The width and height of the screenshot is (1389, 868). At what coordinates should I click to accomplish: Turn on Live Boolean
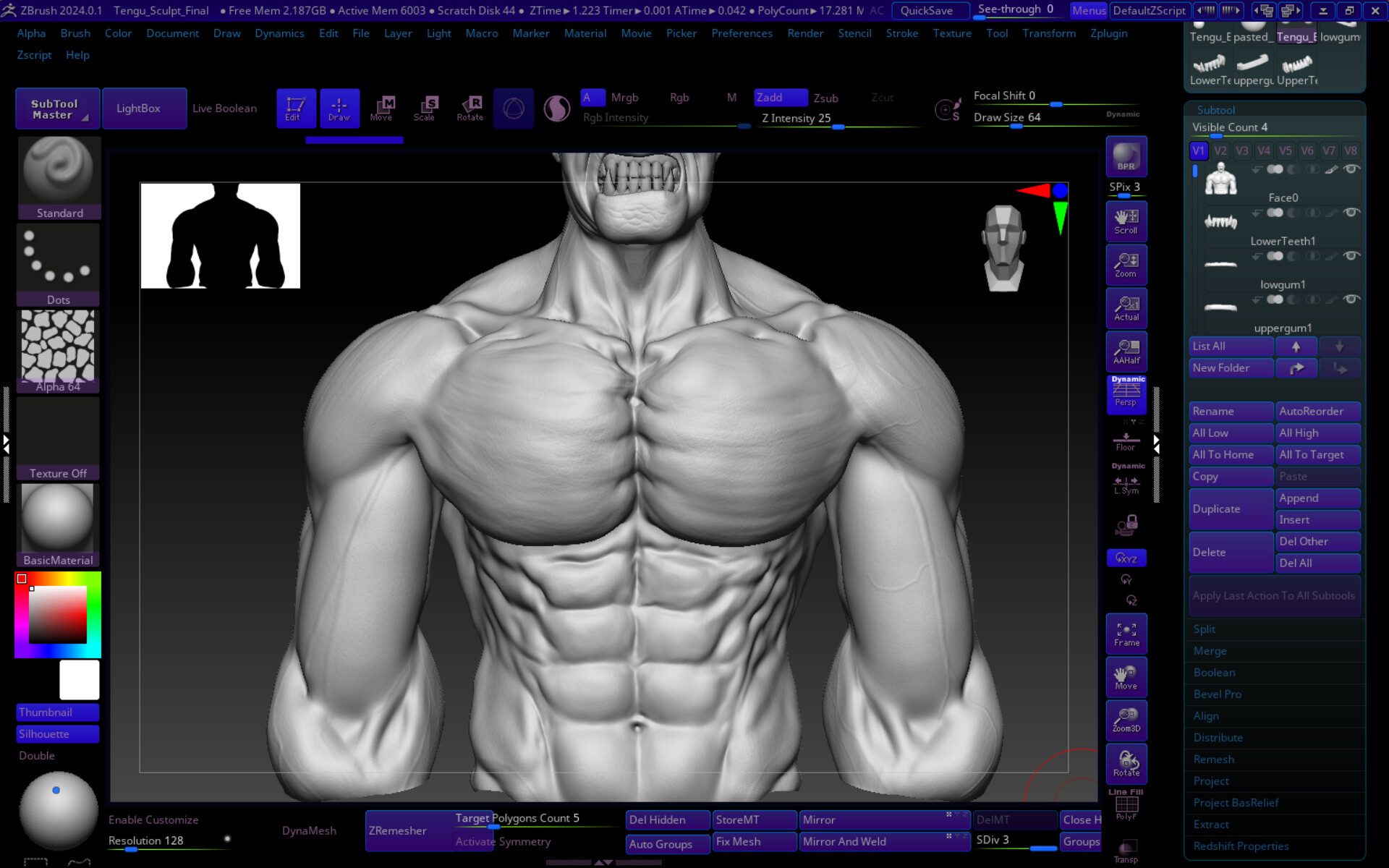[224, 109]
